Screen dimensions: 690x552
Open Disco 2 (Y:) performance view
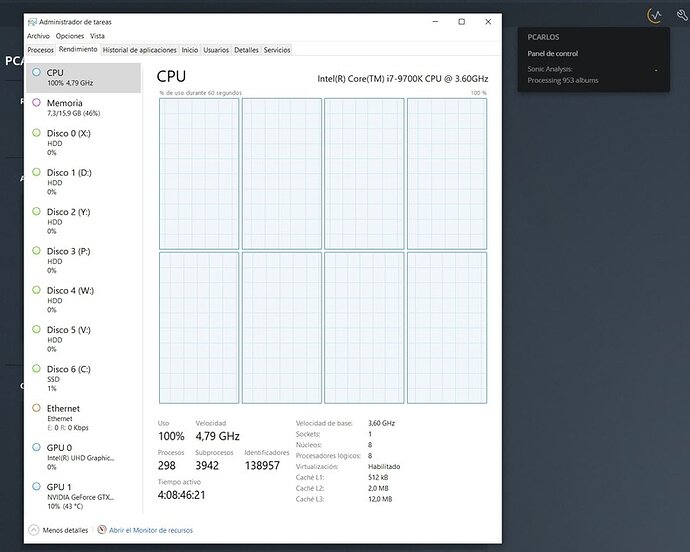[x=83, y=221]
